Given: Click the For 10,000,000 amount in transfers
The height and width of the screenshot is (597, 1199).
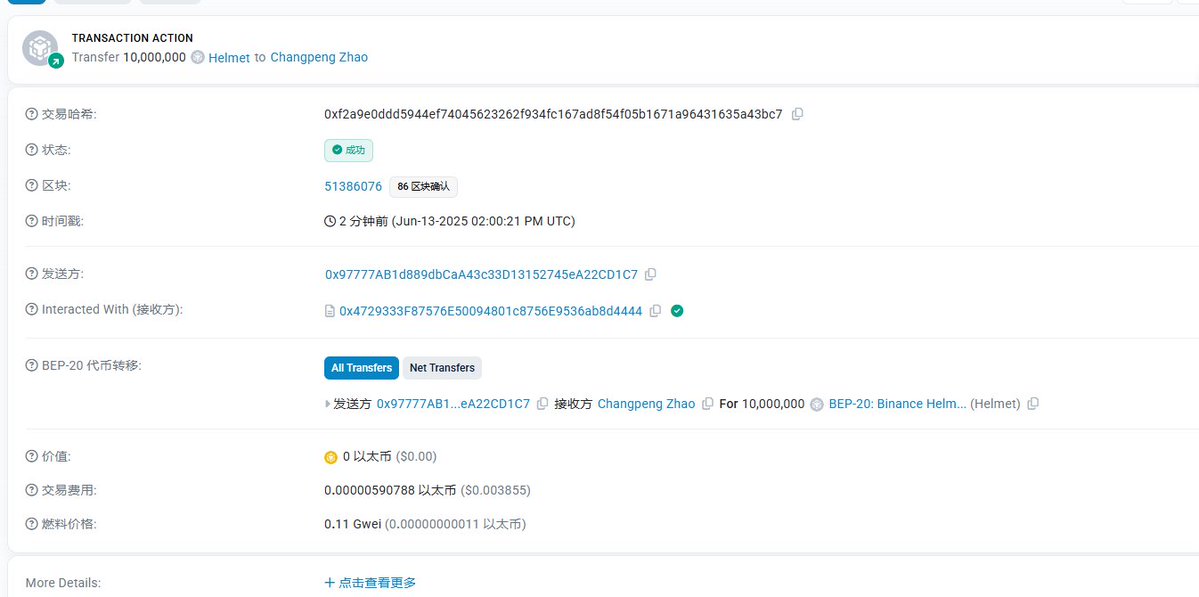Looking at the screenshot, I should (762, 404).
